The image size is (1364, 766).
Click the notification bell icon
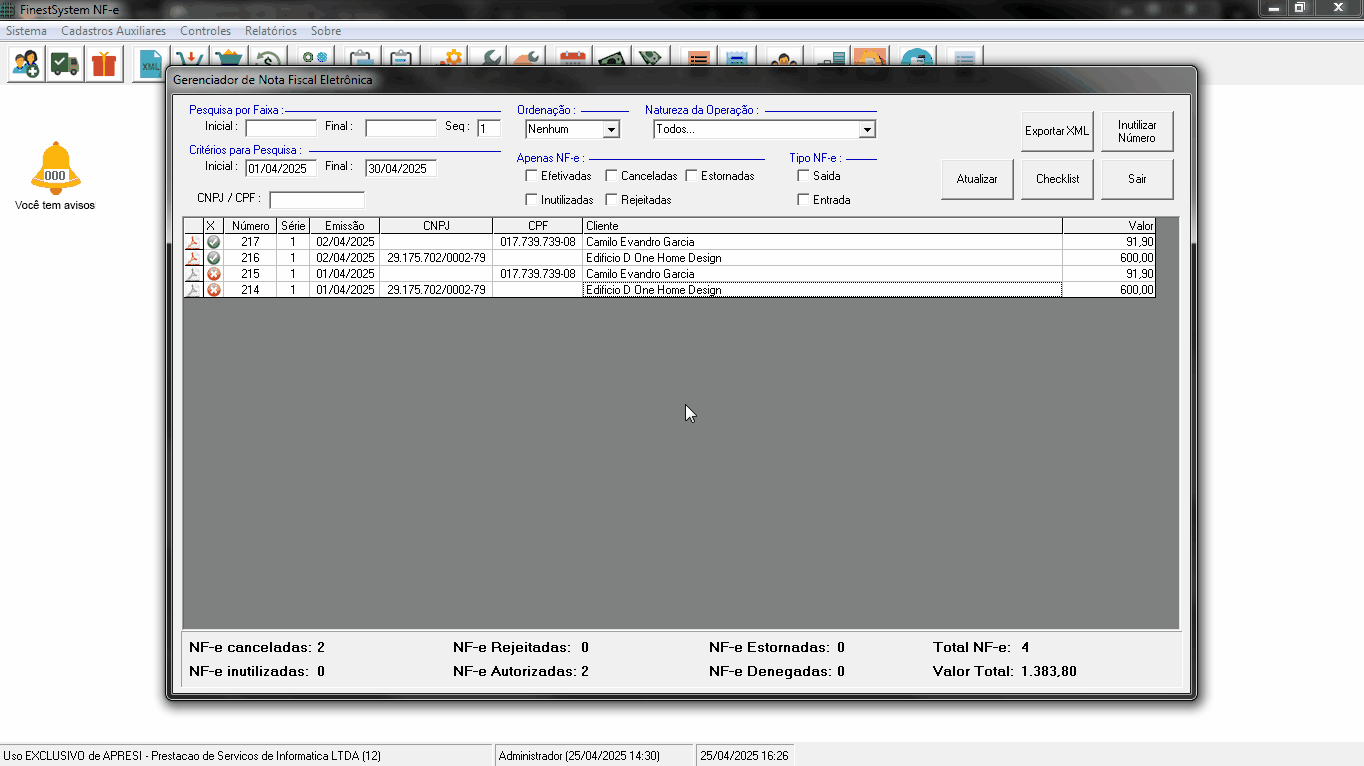(x=55, y=167)
